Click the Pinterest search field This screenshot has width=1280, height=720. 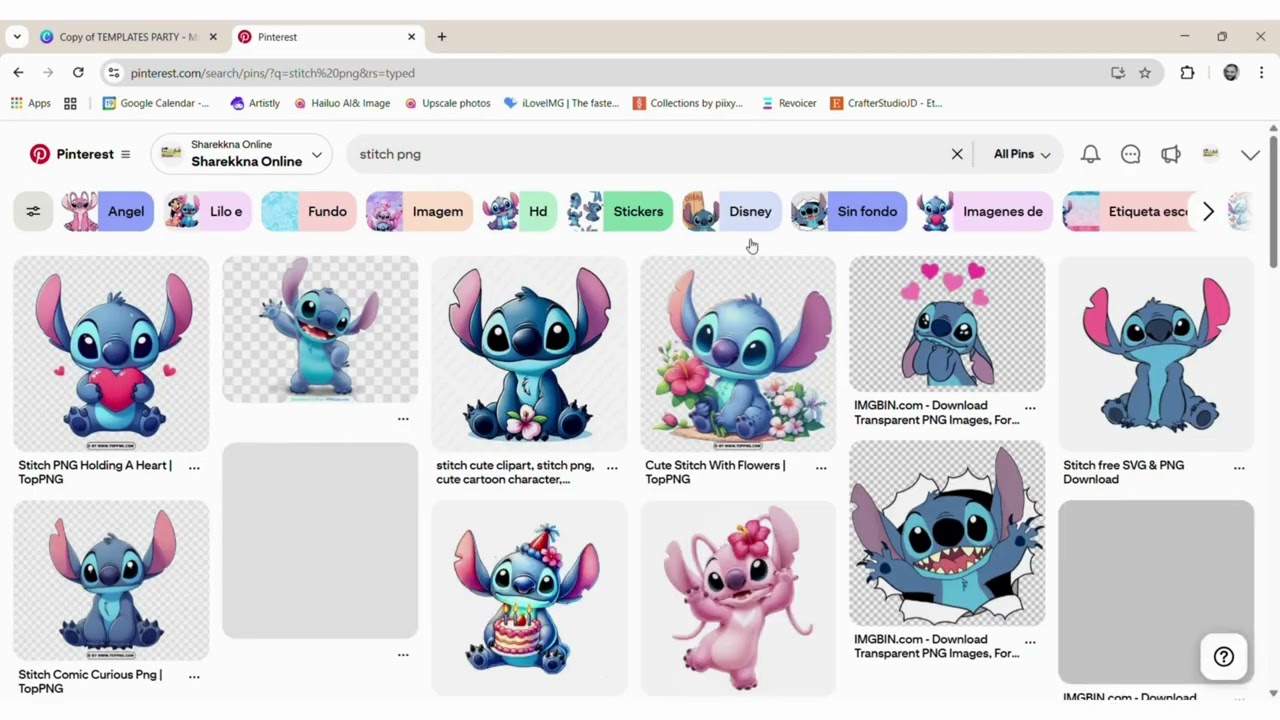[x=650, y=154]
